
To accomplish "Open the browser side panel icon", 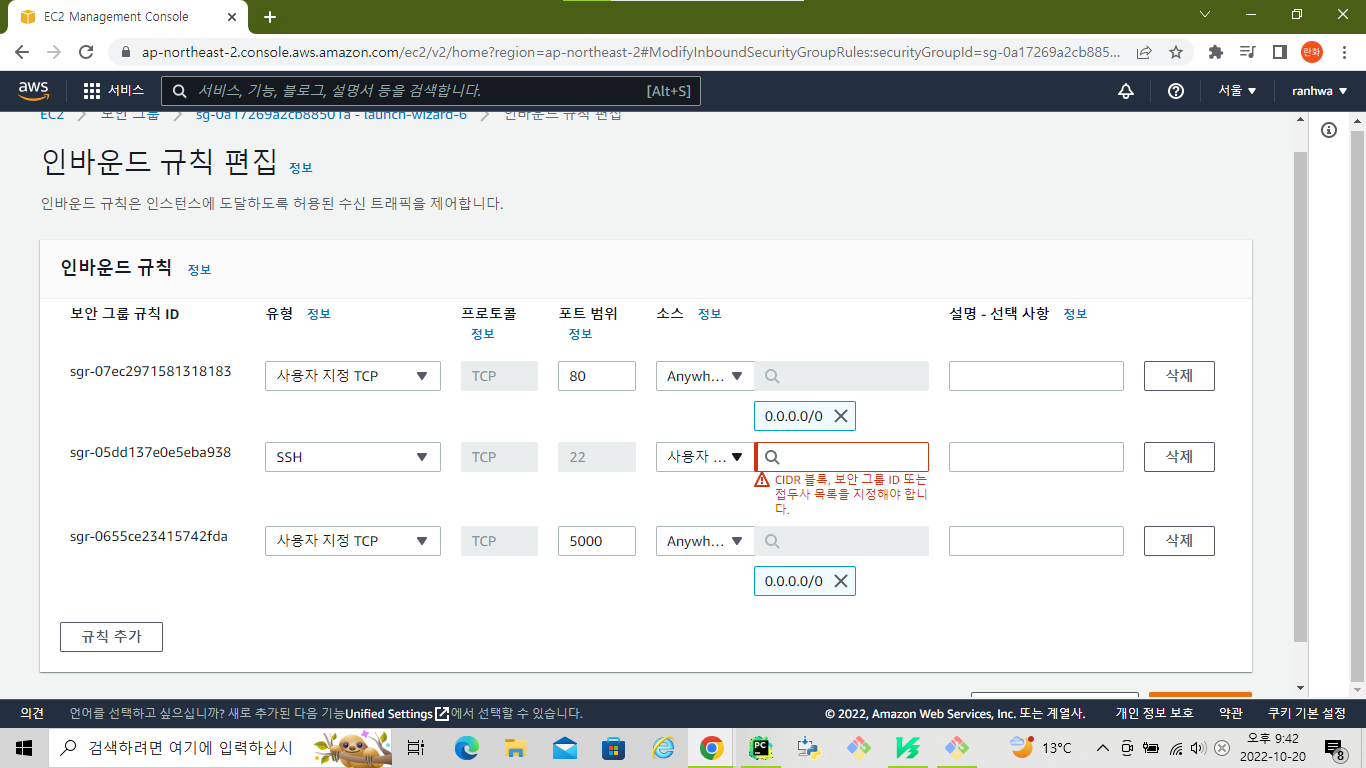I will (x=1279, y=52).
